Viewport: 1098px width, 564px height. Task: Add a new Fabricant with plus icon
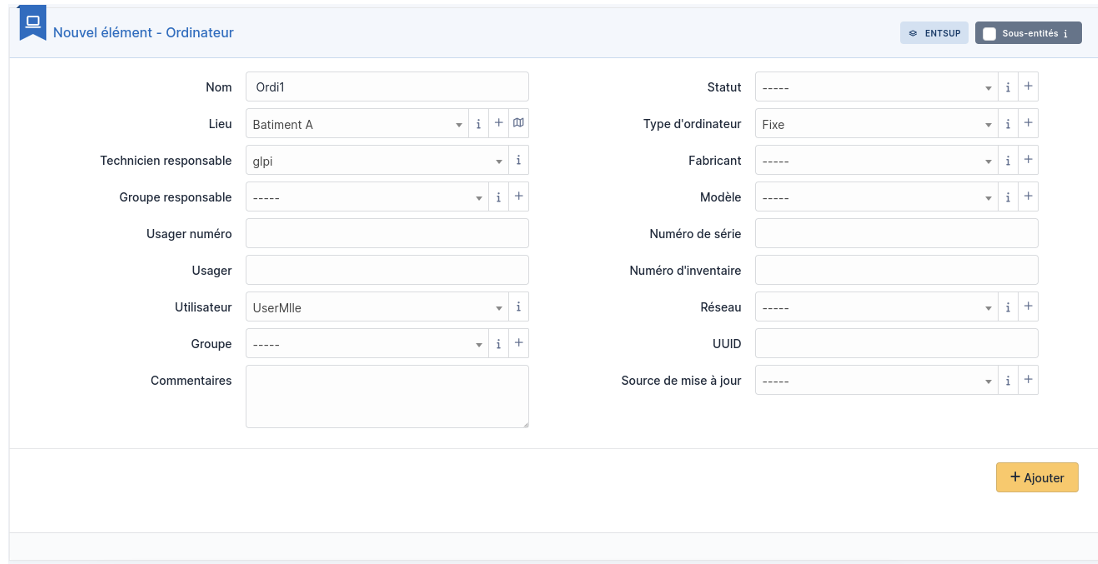pos(1028,161)
